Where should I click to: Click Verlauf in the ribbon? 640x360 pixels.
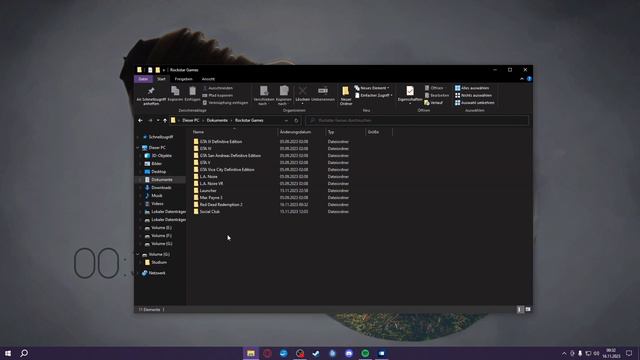pyautogui.click(x=433, y=102)
